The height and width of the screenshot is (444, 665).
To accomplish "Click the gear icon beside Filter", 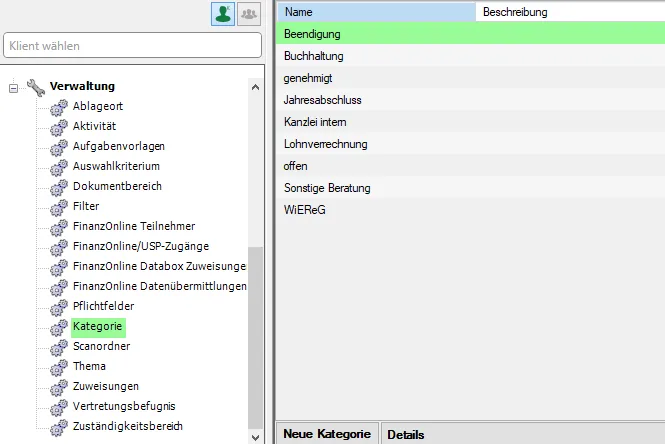I will 59,207.
